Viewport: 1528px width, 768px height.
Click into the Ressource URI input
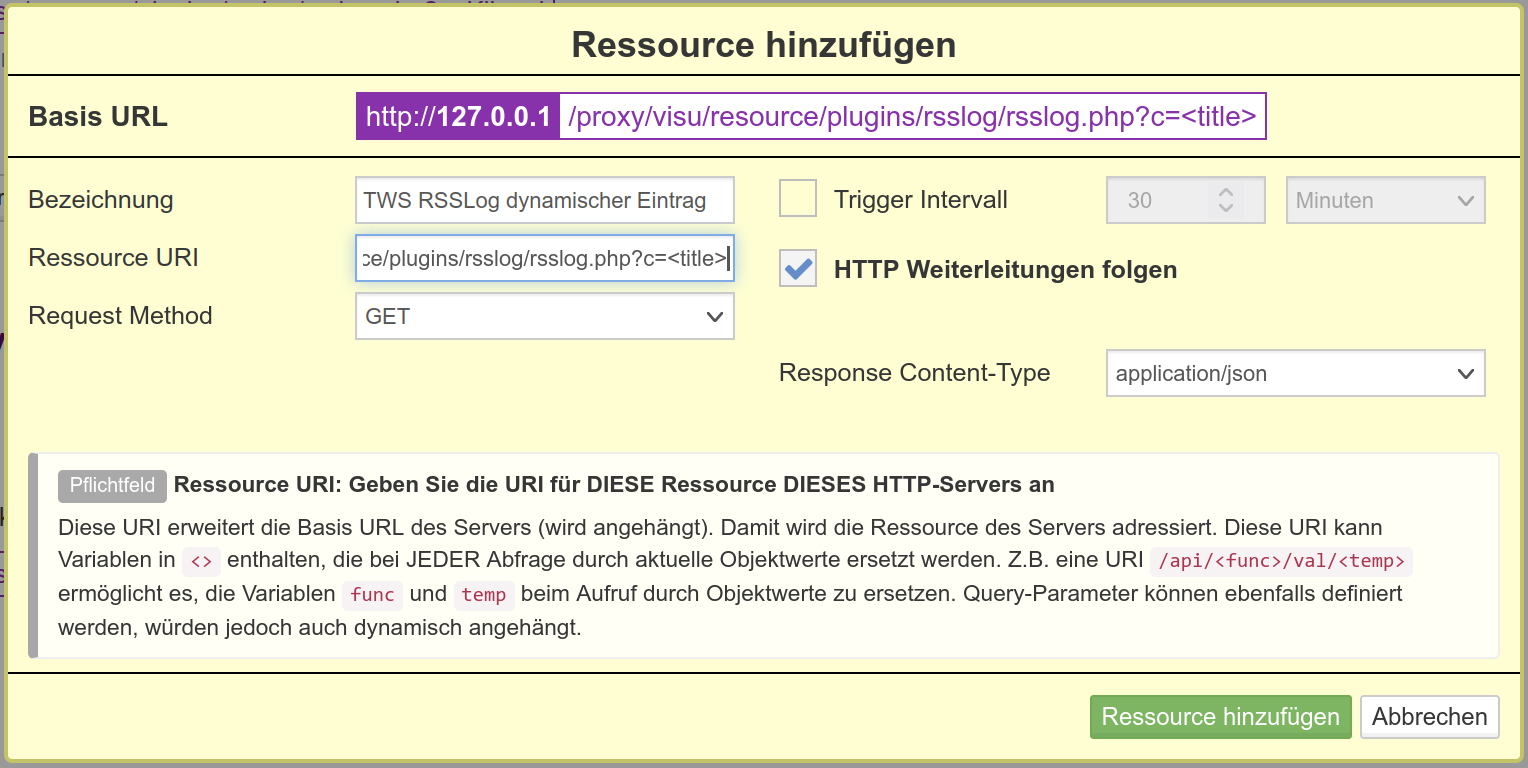point(544,258)
